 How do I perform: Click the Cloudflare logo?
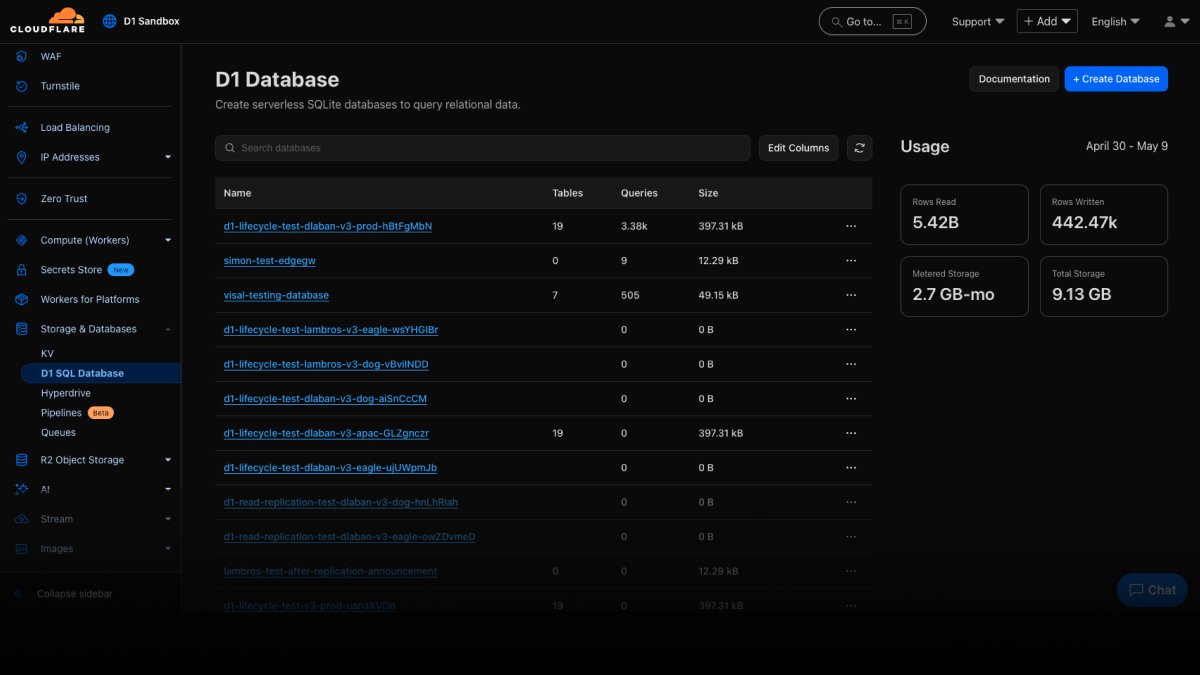pos(48,21)
